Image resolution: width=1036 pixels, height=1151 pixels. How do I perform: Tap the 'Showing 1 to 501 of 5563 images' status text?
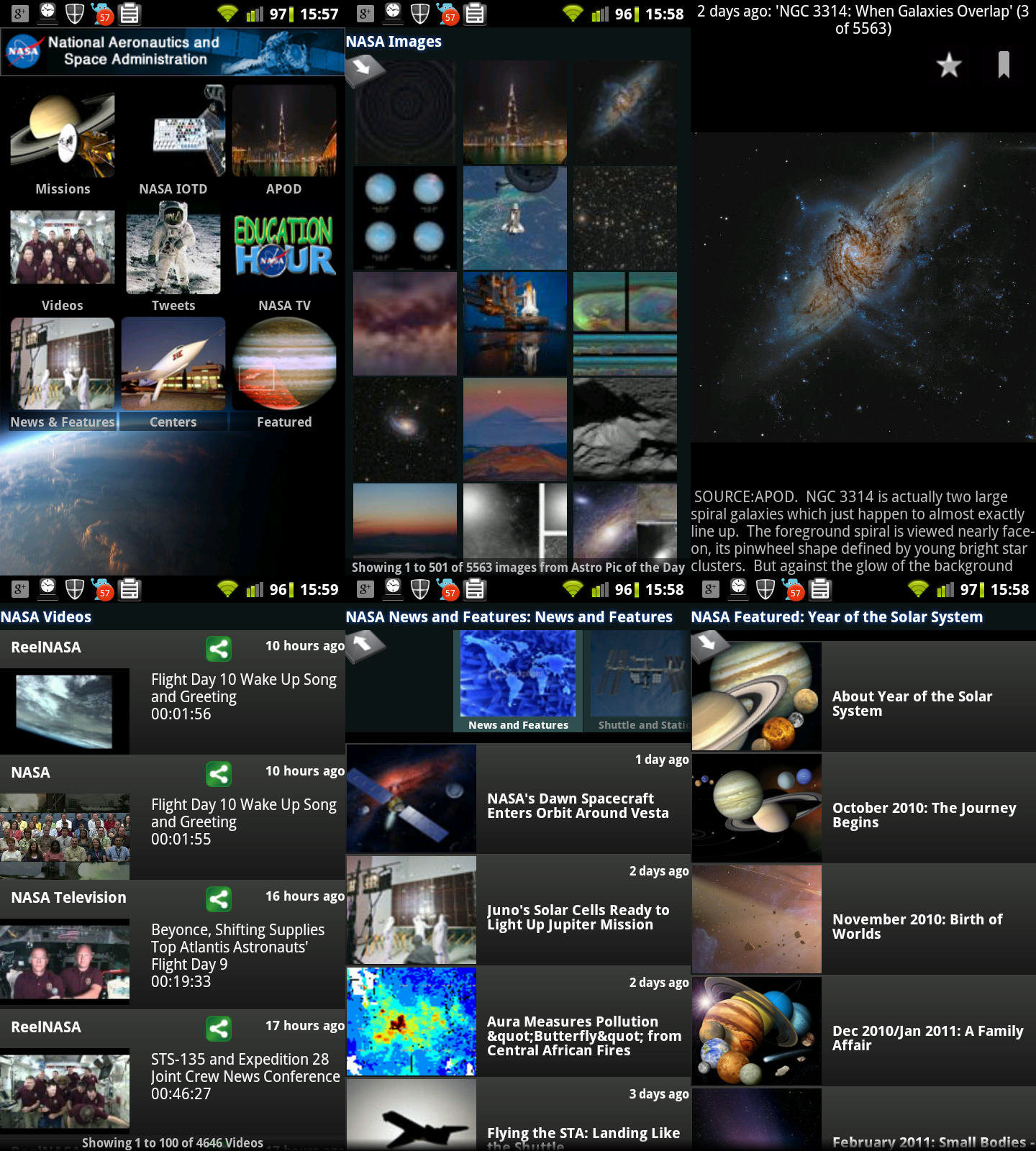click(518, 567)
